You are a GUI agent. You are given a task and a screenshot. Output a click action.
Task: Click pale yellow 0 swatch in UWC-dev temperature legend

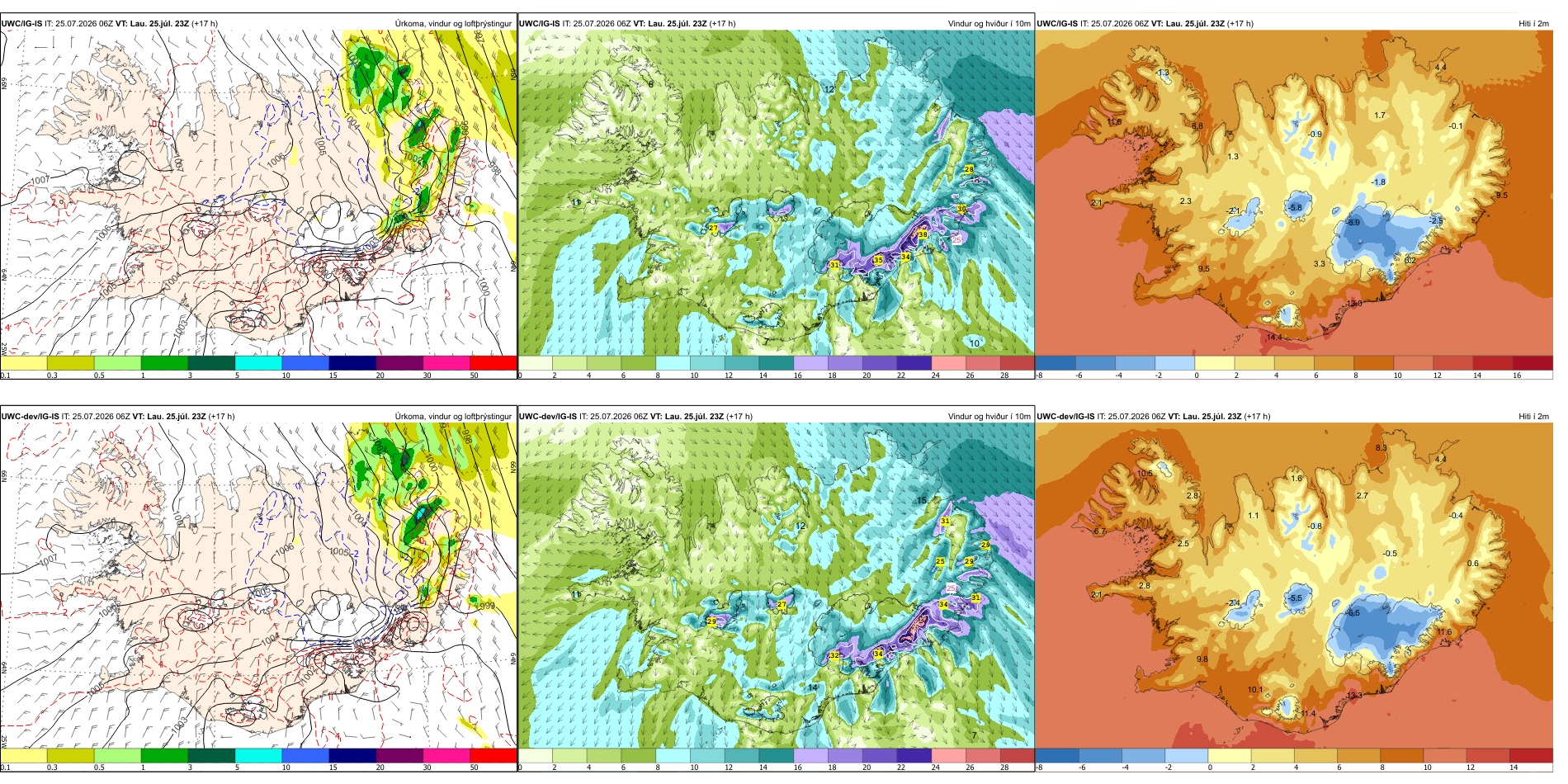tap(1230, 756)
